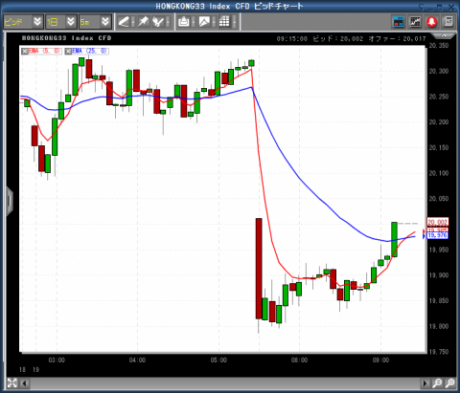Viewport: 460px width, 393px height.
Task: Show the grid-table view icon
Action: click(224, 22)
